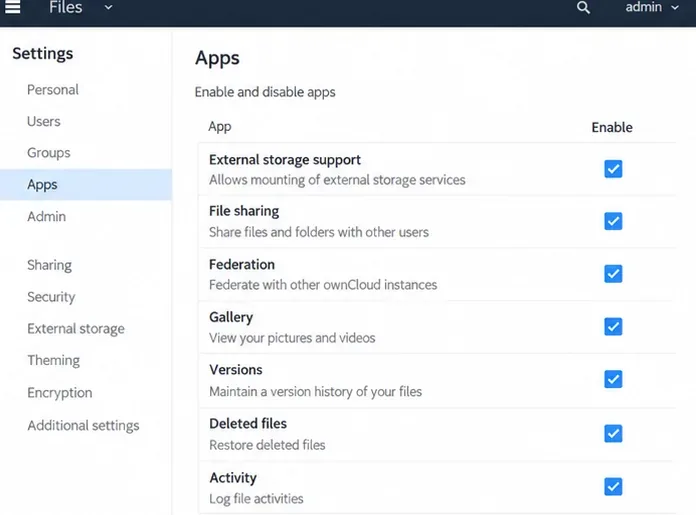Viewport: 696px width, 515px height.
Task: Click the Activity app name
Action: [x=233, y=478]
